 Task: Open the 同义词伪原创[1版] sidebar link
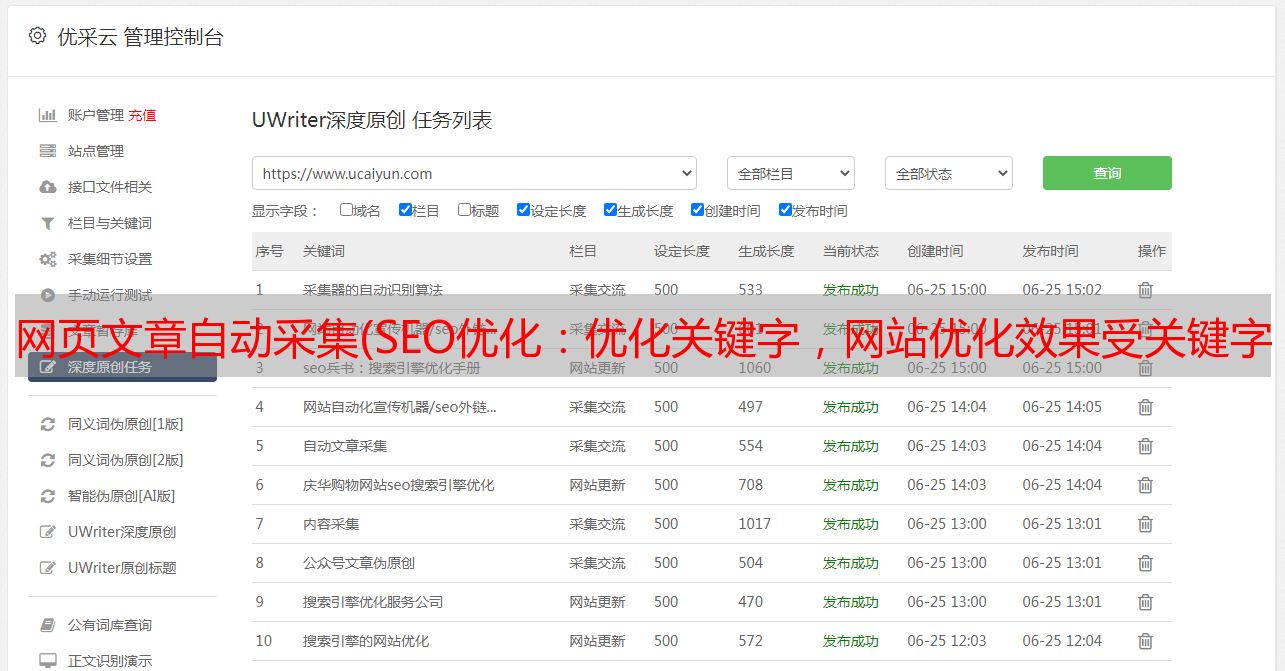coord(125,424)
